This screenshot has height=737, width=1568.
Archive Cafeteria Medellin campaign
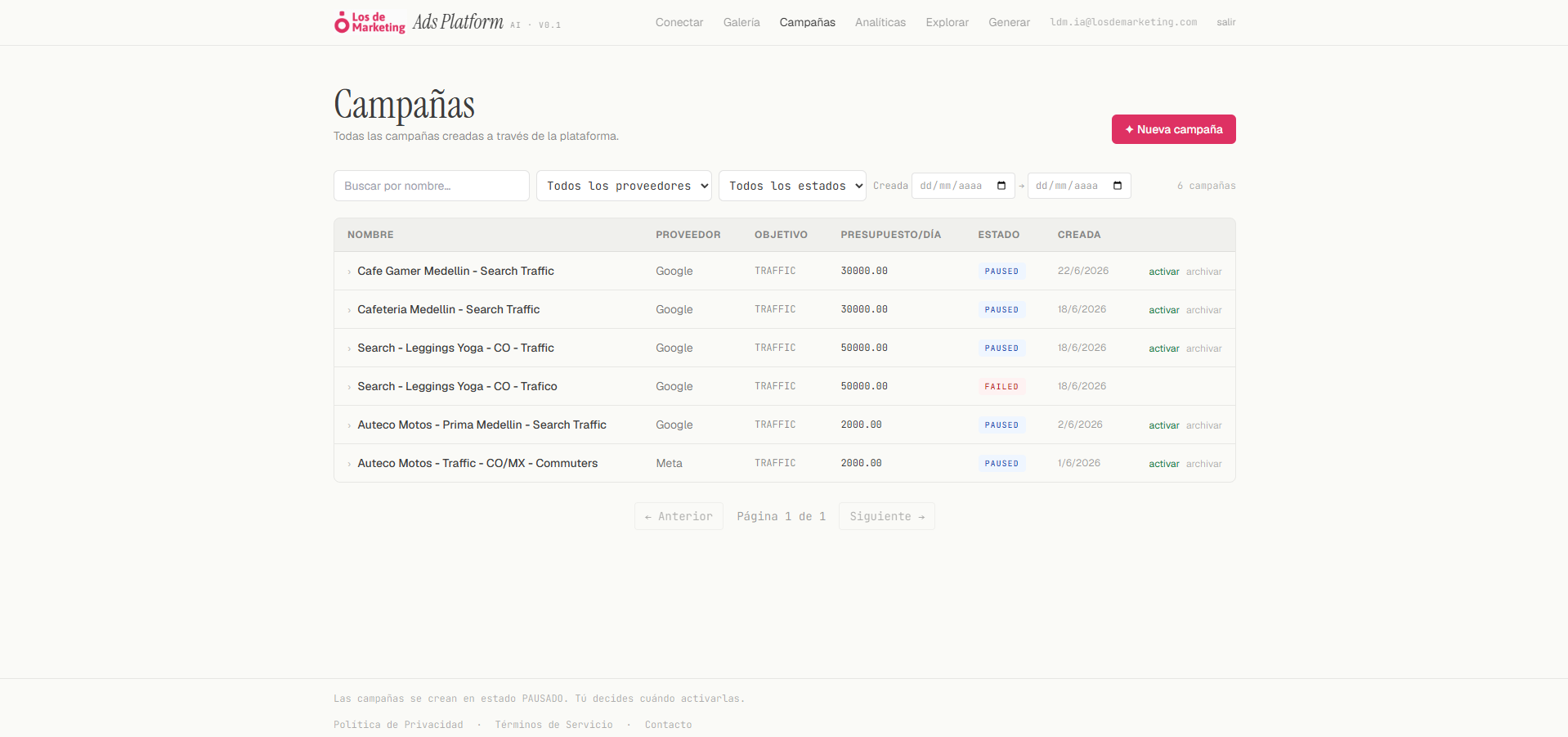pos(1204,310)
